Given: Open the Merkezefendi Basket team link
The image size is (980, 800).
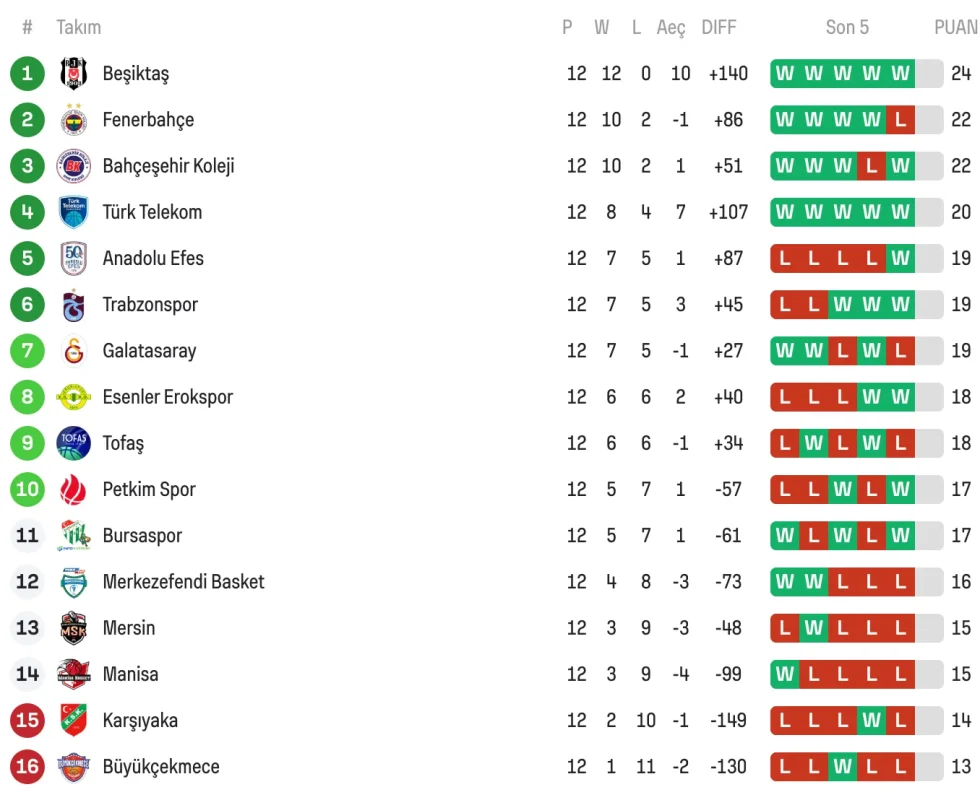Looking at the screenshot, I should point(183,582).
